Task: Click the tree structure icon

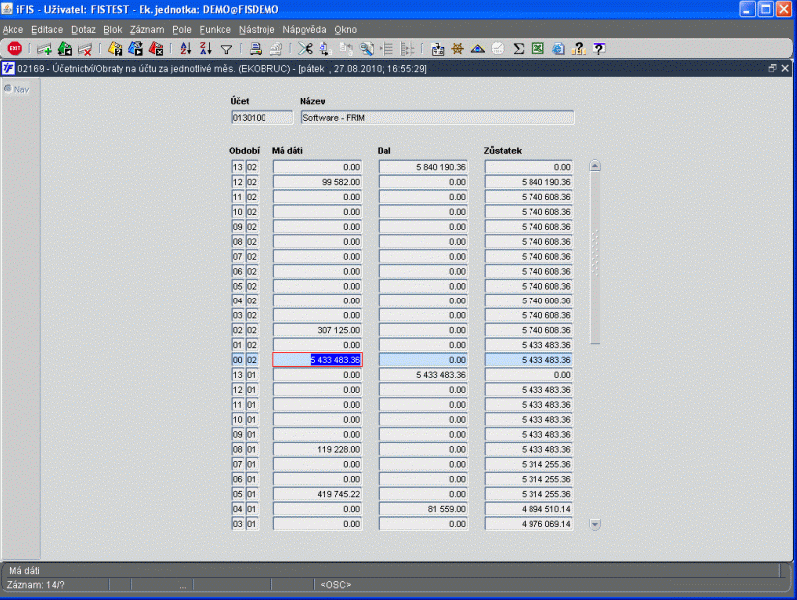Action: (407, 49)
